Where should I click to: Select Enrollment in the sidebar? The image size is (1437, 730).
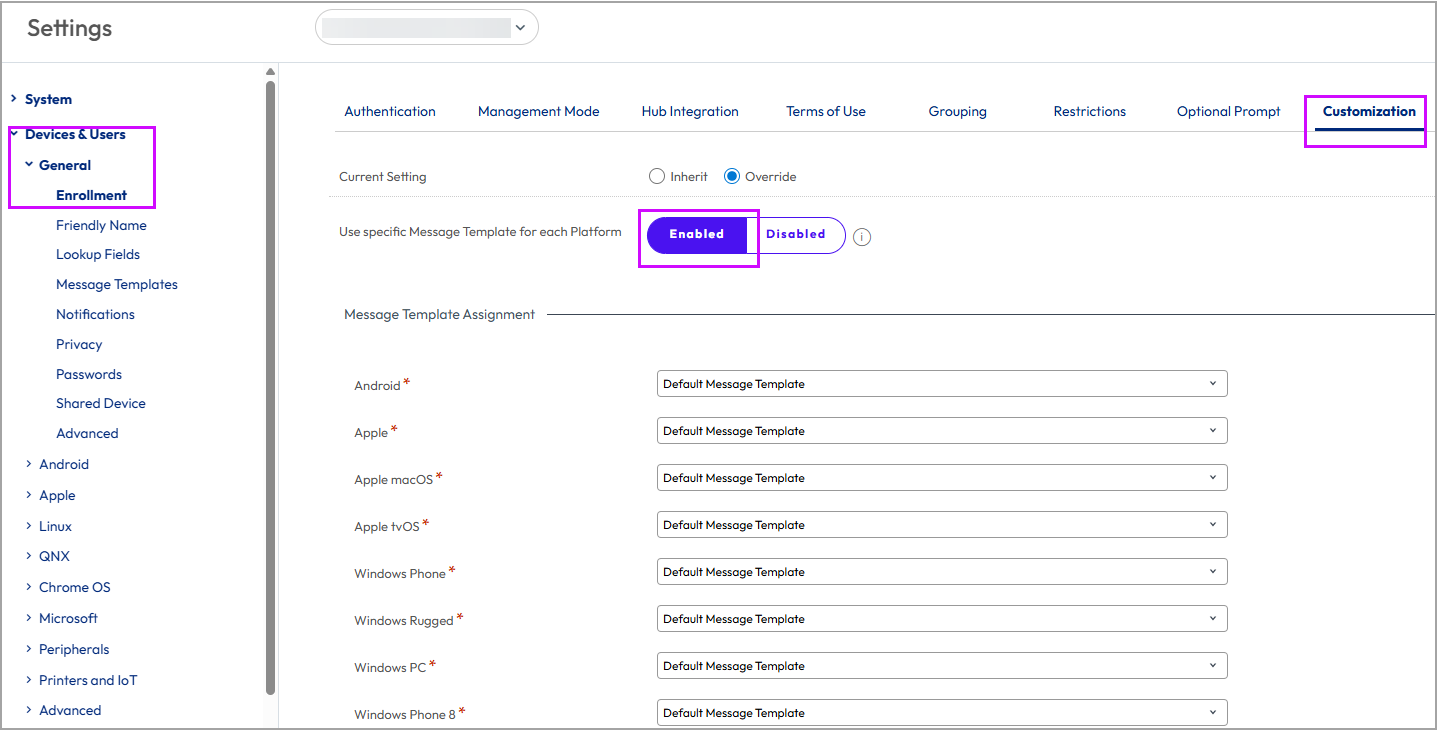click(91, 195)
